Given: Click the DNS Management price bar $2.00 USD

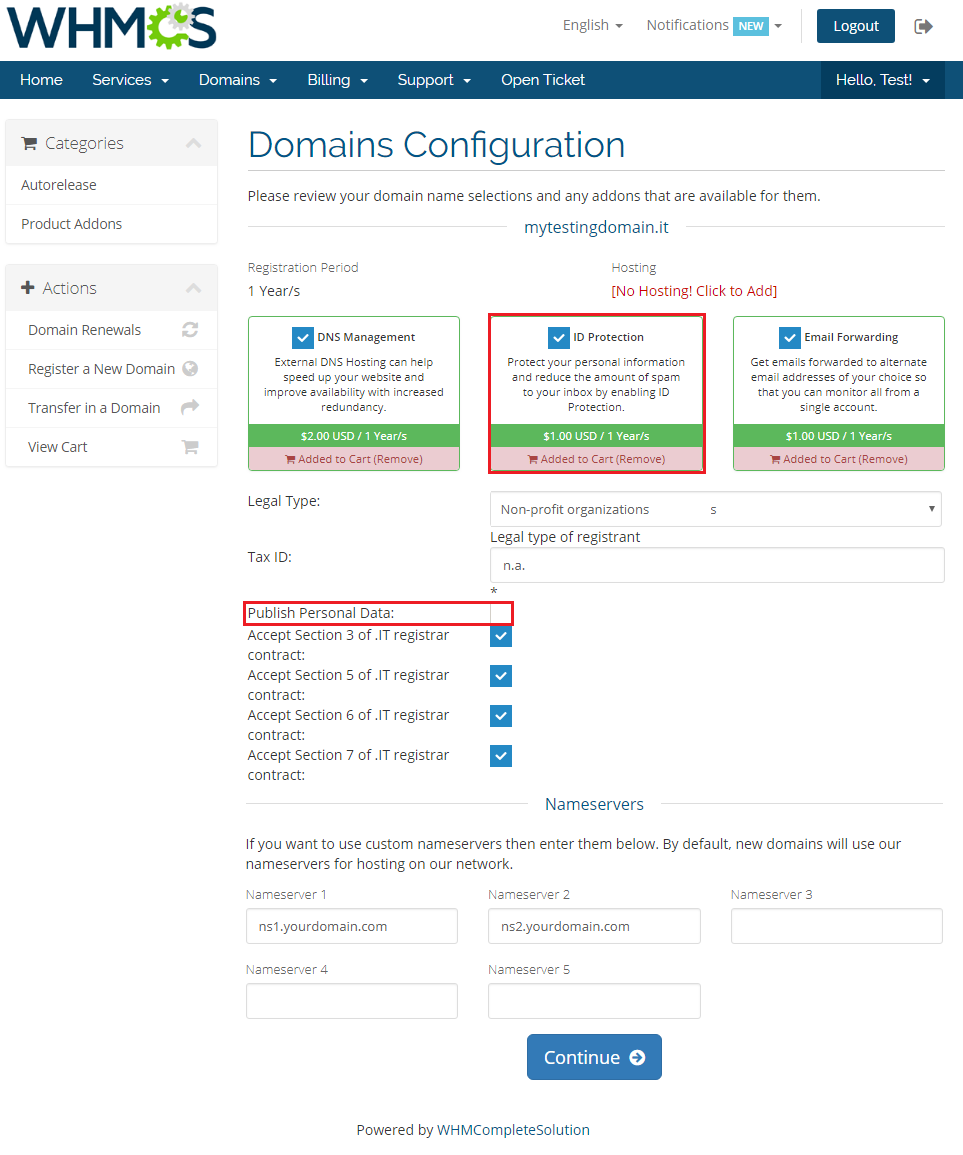Looking at the screenshot, I should click(354, 436).
